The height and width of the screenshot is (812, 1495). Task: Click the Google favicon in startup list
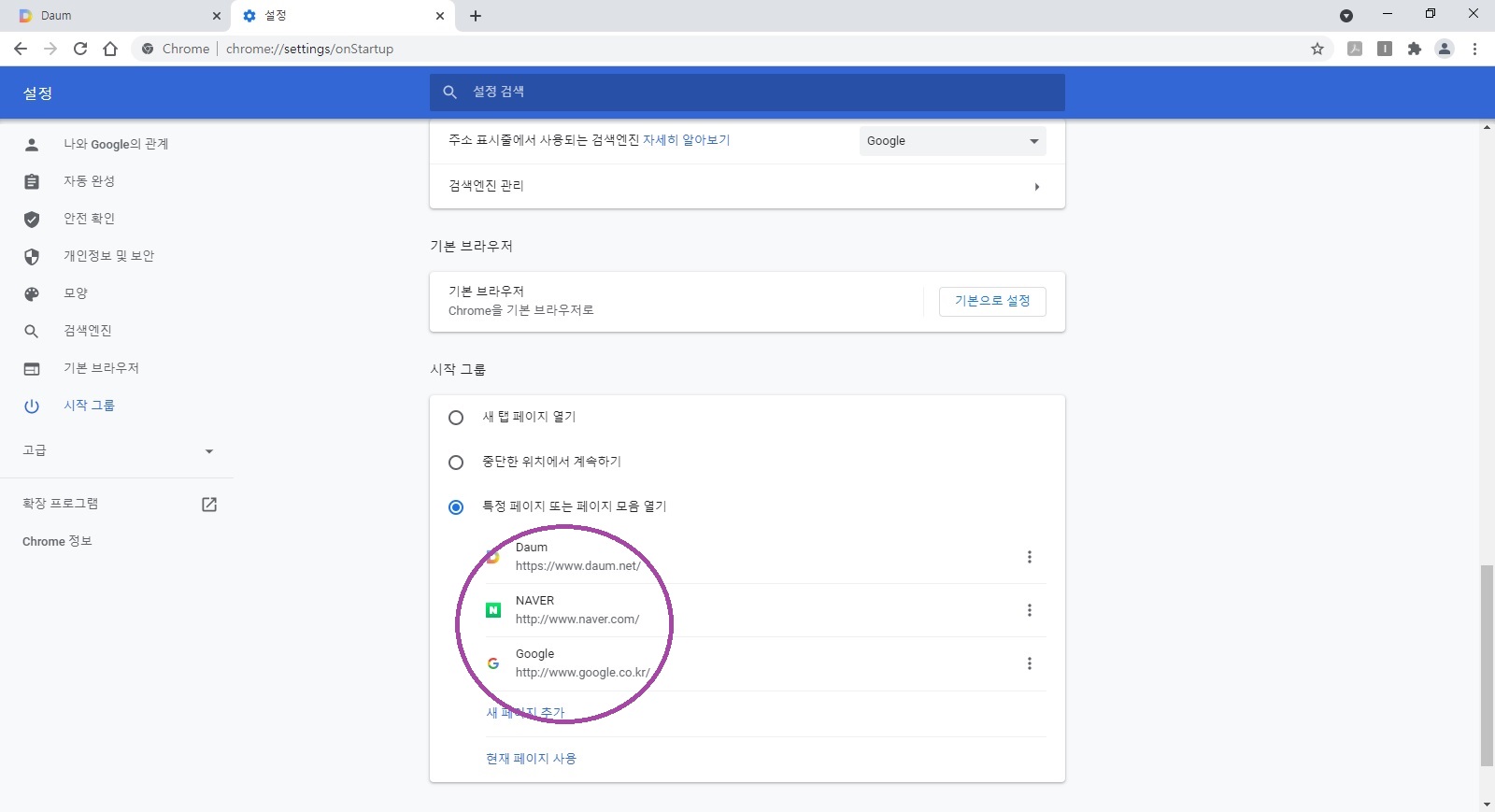click(493, 663)
